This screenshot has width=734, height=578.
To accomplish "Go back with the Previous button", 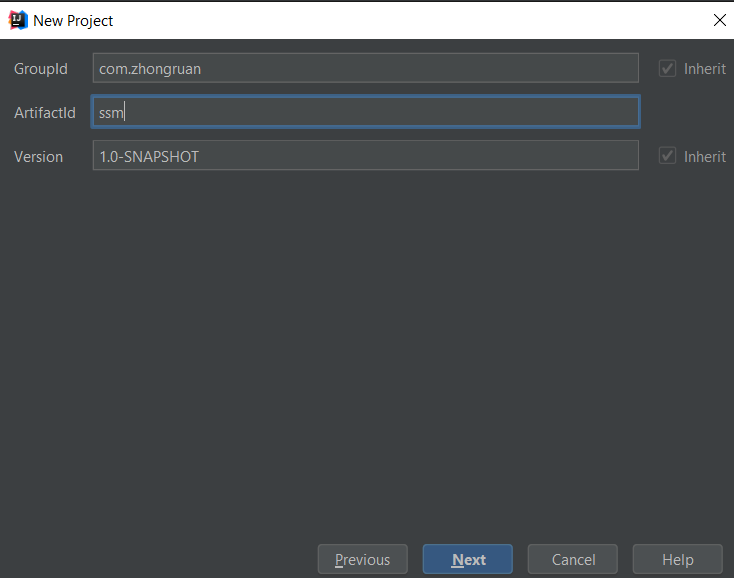I will pyautogui.click(x=362, y=559).
